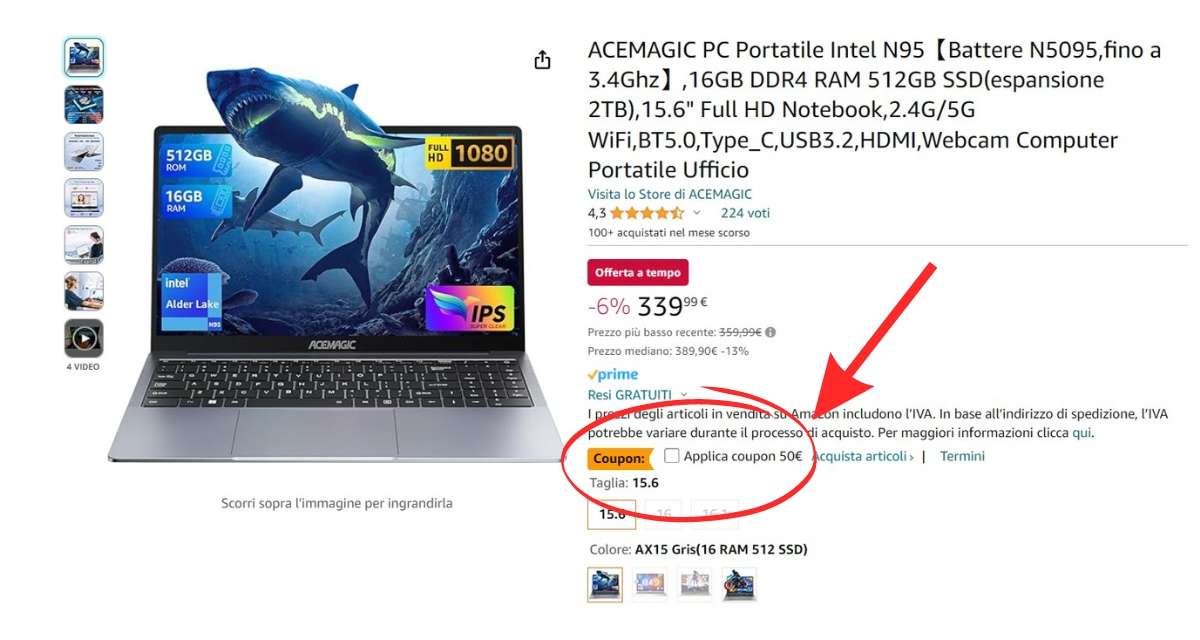Open the Acquista articoli chevron link
The width and height of the screenshot is (1200, 640).
point(863,456)
